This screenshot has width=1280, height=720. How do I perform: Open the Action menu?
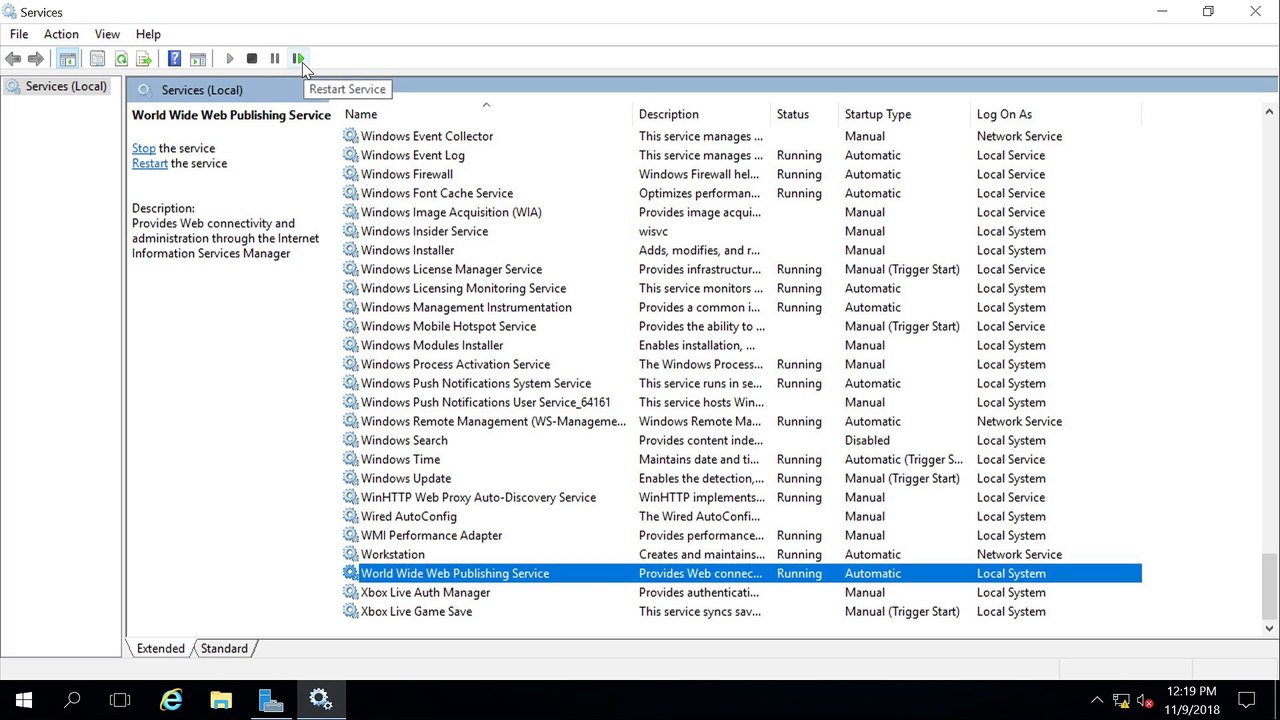(x=61, y=34)
